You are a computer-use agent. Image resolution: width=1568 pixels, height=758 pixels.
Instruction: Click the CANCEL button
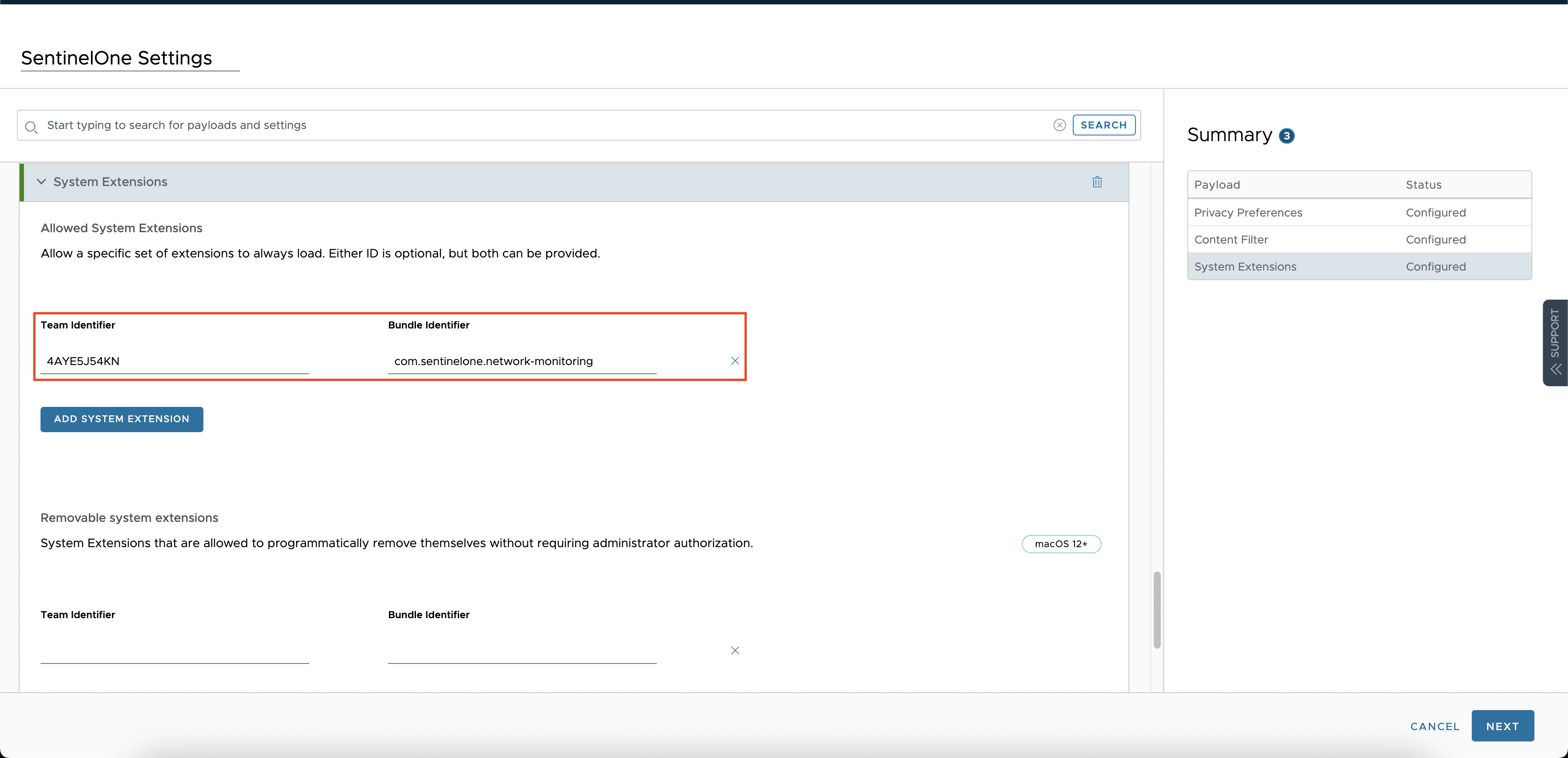pyautogui.click(x=1435, y=726)
